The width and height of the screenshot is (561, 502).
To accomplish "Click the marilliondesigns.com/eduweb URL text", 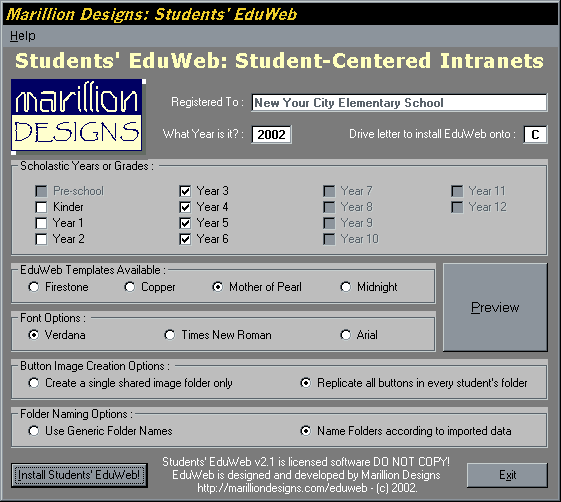I will coord(282,488).
